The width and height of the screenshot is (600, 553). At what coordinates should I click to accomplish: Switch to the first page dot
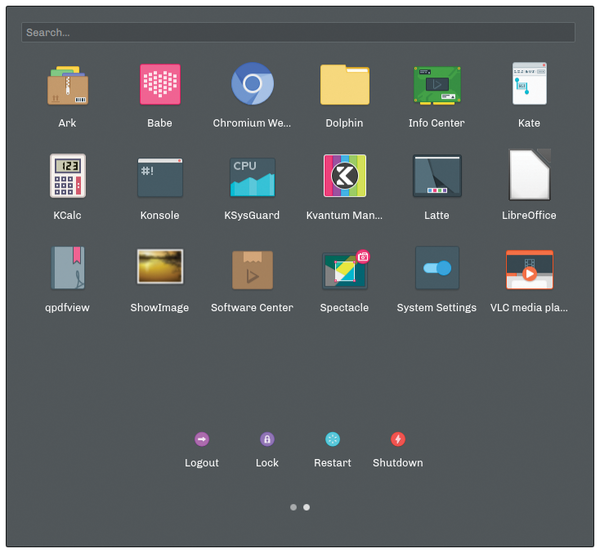click(293, 507)
